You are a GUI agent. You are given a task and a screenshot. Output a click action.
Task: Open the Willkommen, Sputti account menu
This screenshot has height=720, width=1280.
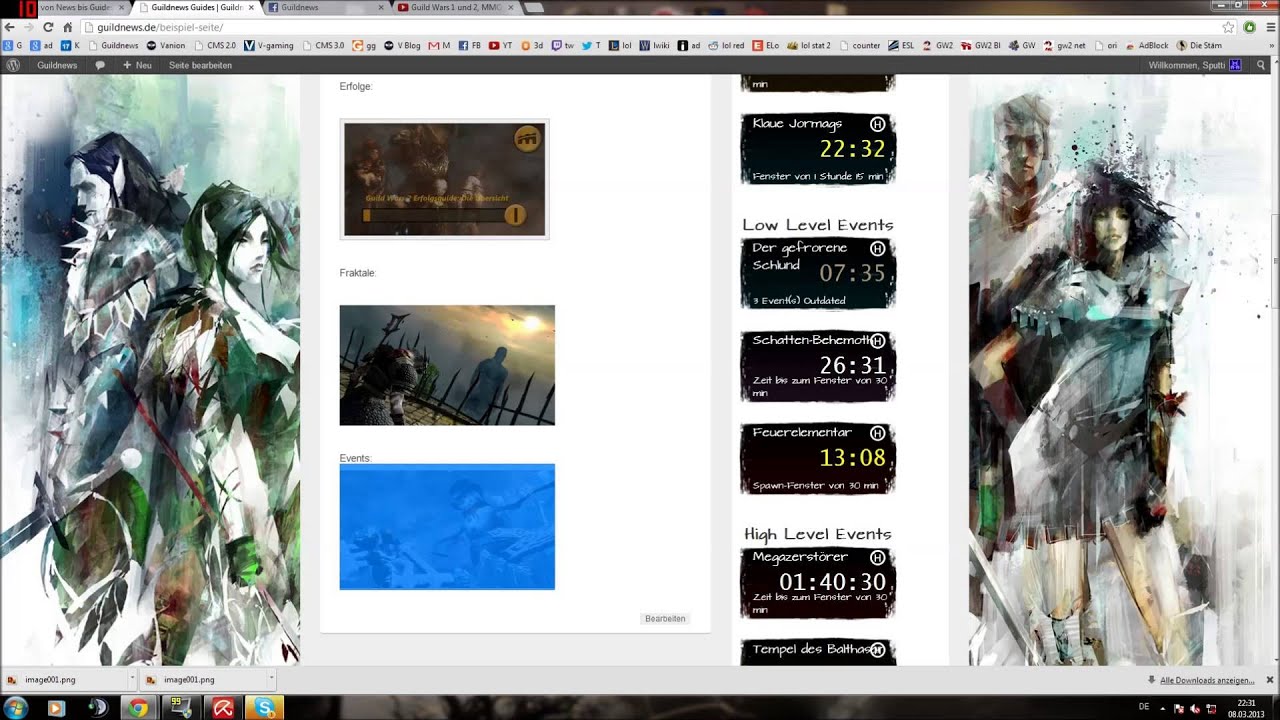tap(1195, 65)
